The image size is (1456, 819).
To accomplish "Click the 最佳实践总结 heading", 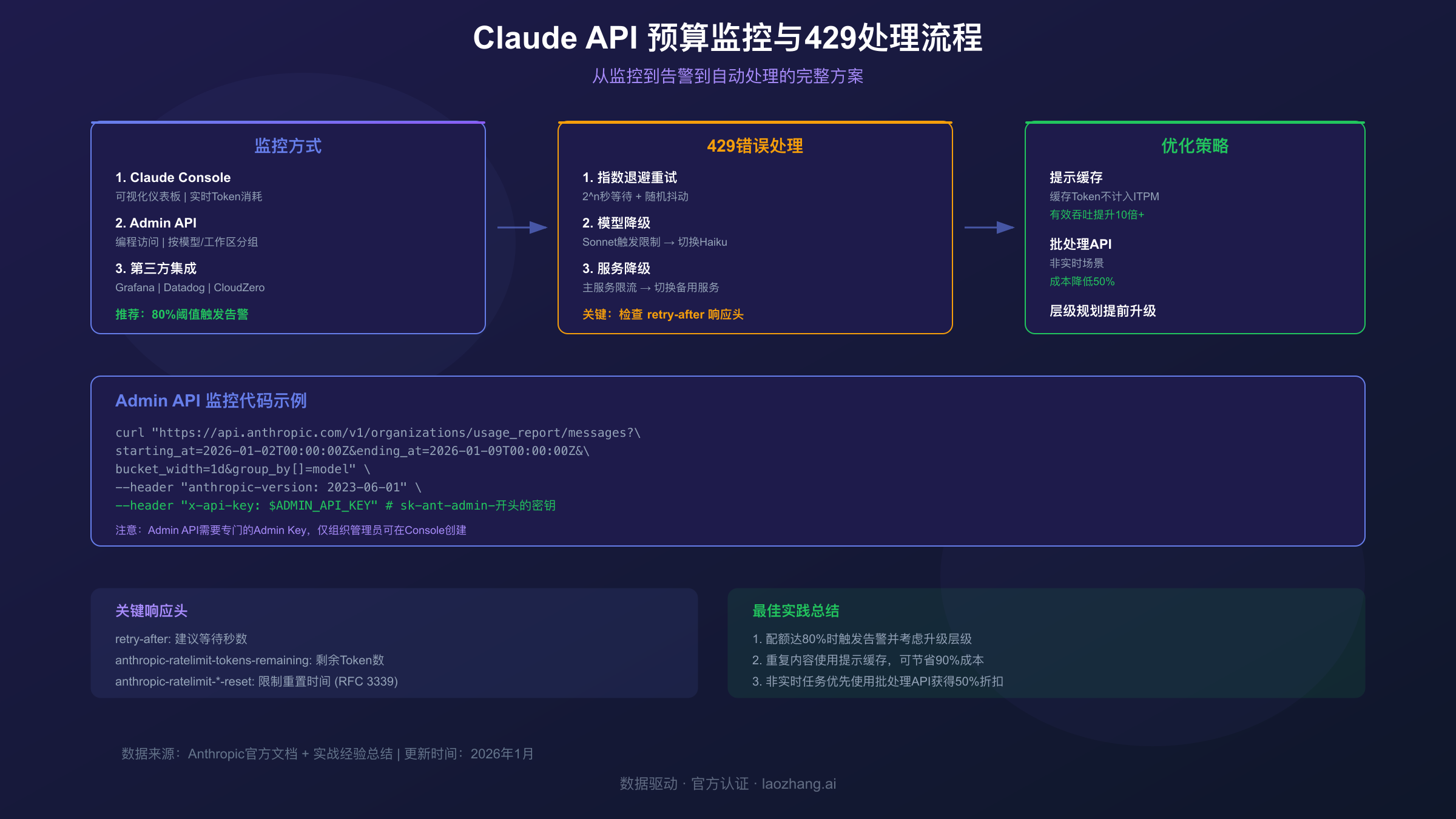I will tap(795, 611).
